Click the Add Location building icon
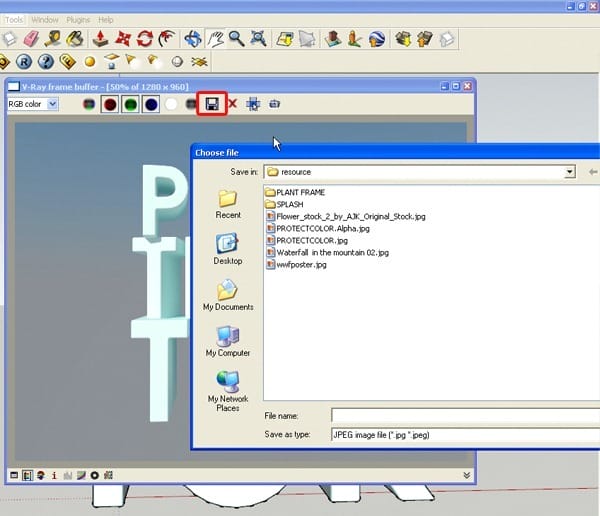 coord(333,39)
